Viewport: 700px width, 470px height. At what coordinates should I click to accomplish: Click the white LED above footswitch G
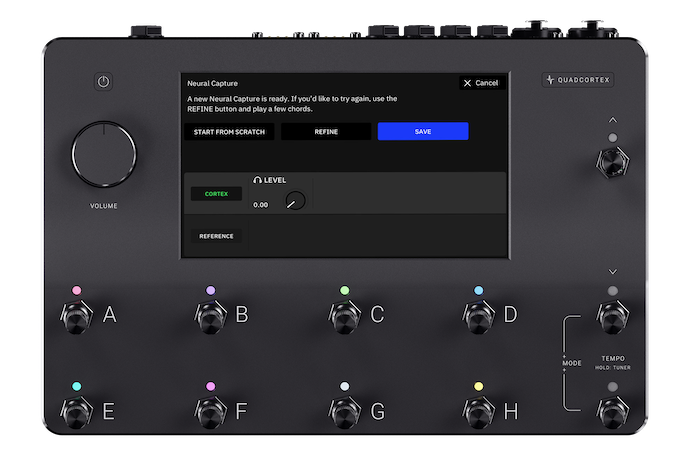344,386
